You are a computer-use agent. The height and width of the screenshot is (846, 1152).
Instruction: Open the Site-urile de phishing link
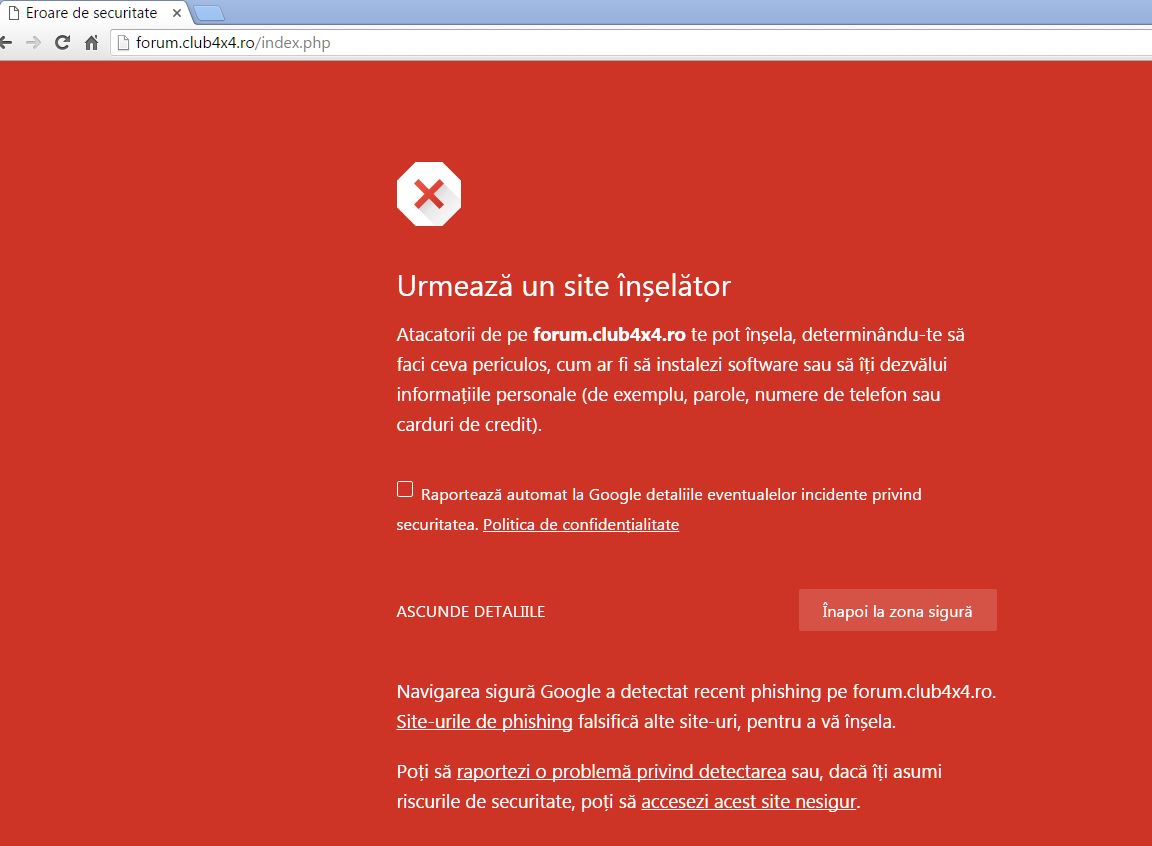point(484,721)
